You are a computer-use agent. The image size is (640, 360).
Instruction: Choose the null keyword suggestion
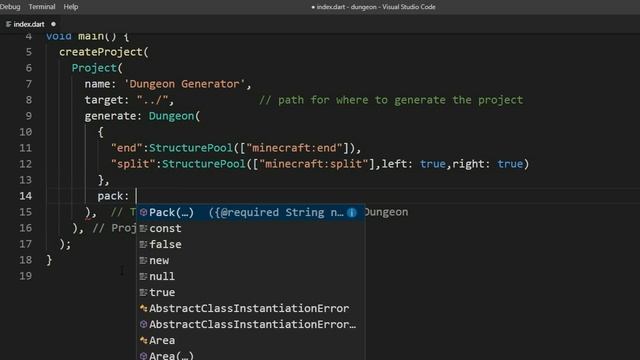point(250,276)
